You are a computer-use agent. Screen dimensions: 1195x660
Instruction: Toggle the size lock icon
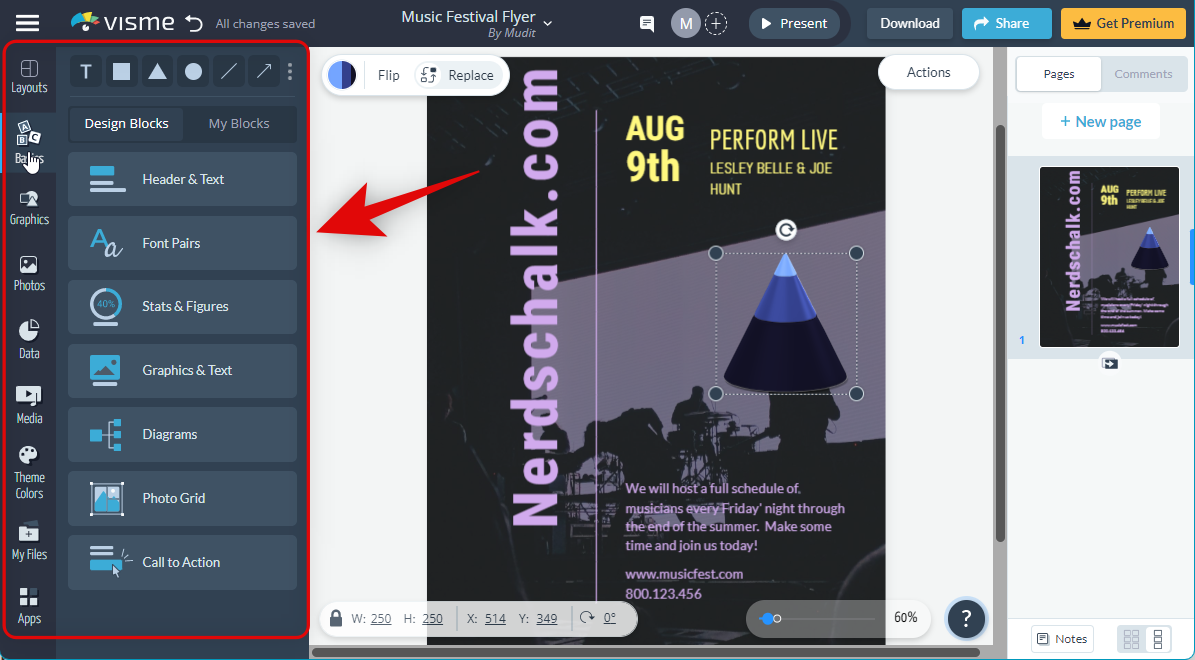[x=335, y=618]
